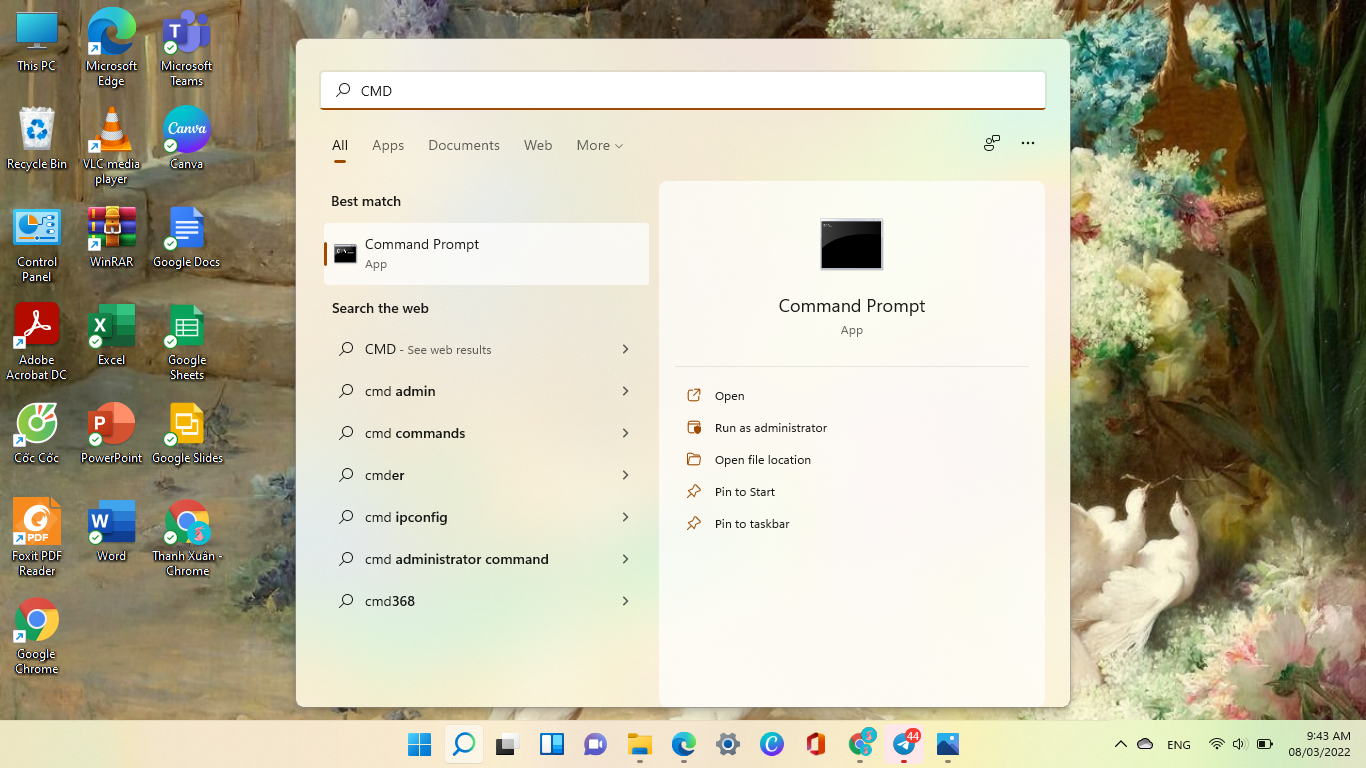This screenshot has height=768, width=1366.
Task: Expand the 'cmd admin' suggestion arrow
Action: pos(625,391)
